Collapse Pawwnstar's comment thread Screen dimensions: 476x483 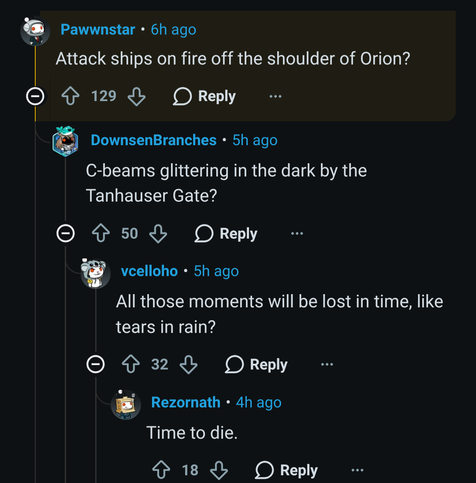point(35,96)
